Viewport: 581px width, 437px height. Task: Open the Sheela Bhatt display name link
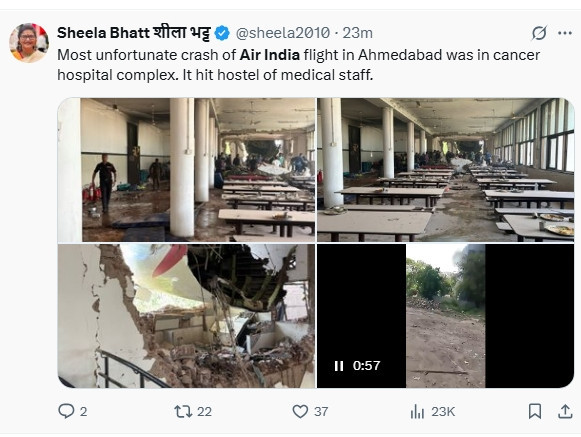click(134, 33)
